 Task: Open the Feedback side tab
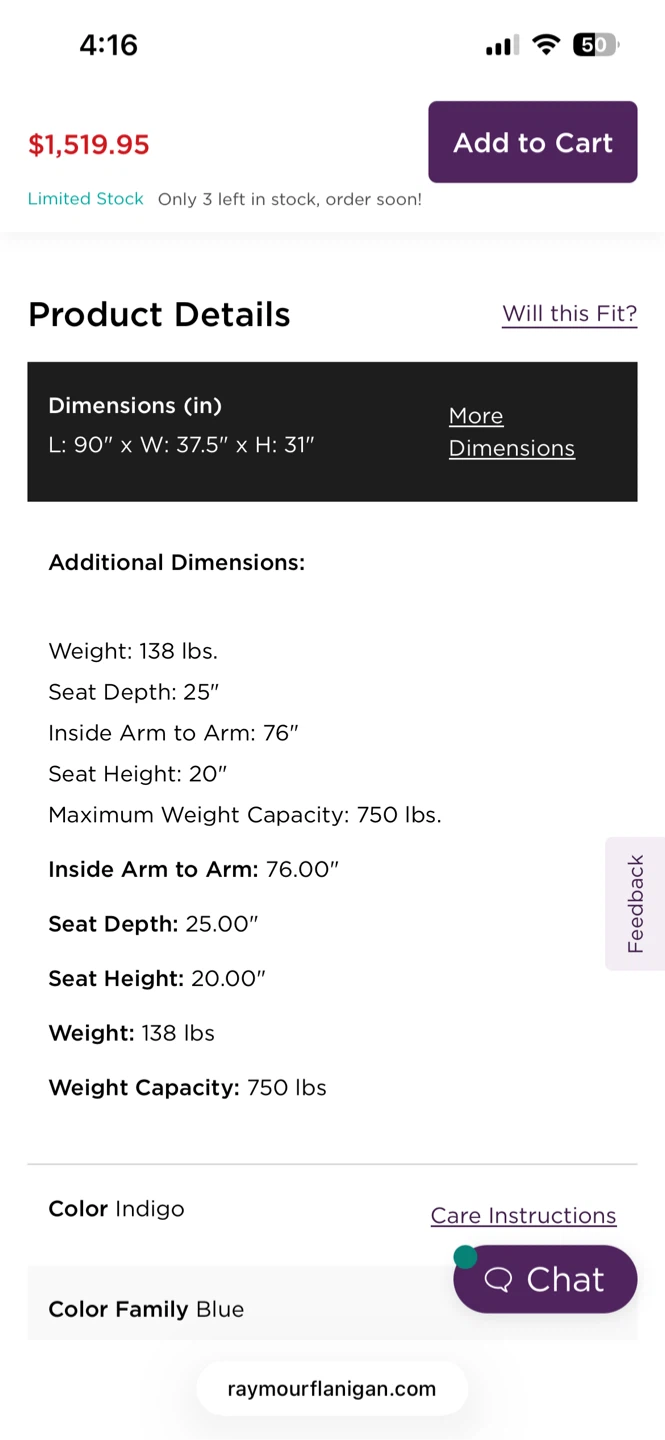tap(635, 904)
